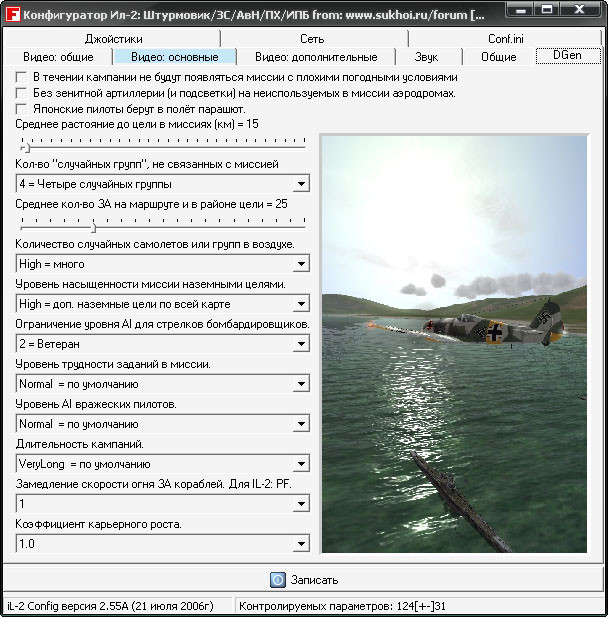Toggle no anti-aircraft on unused airfields checkbox

(21, 93)
